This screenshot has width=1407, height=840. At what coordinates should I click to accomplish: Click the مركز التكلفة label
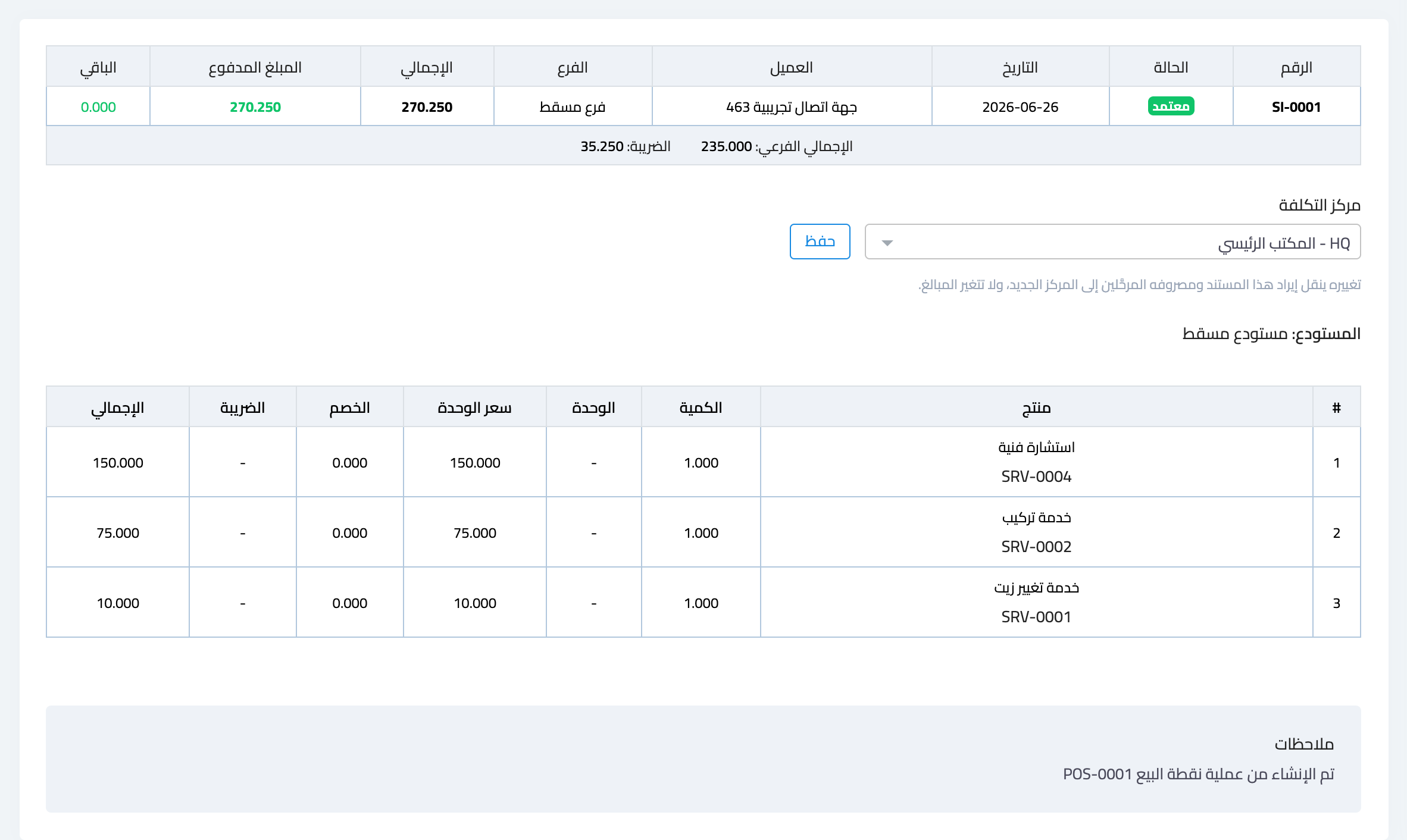[x=1320, y=205]
